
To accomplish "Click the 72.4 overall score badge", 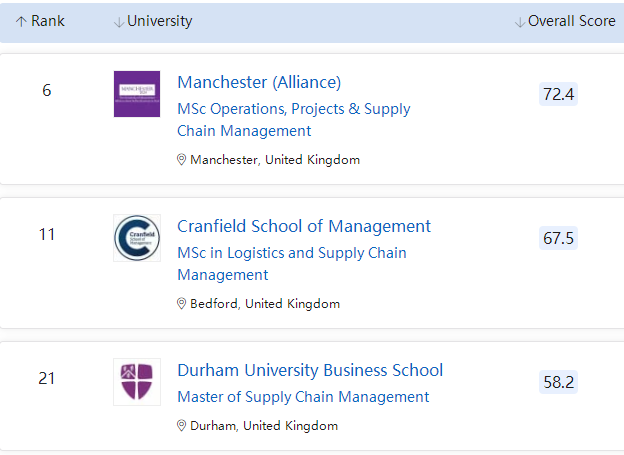I will [558, 94].
